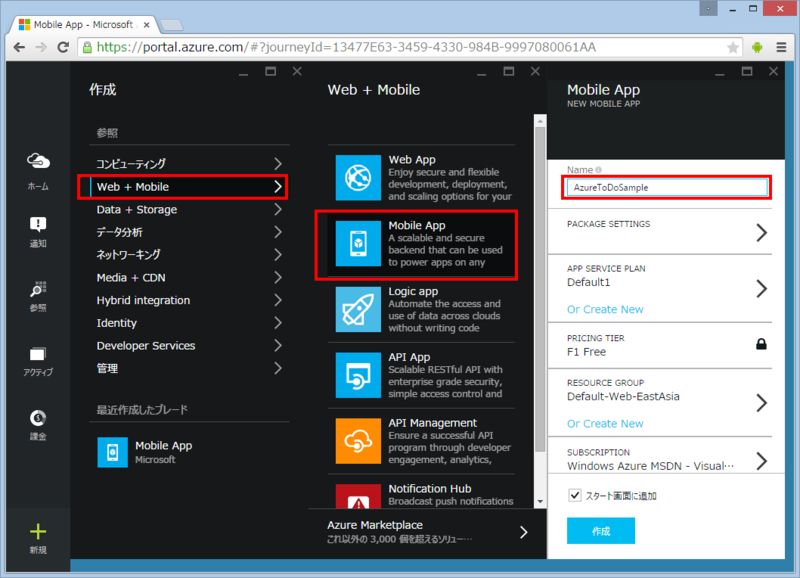Select the Logic app item title

pos(413,291)
